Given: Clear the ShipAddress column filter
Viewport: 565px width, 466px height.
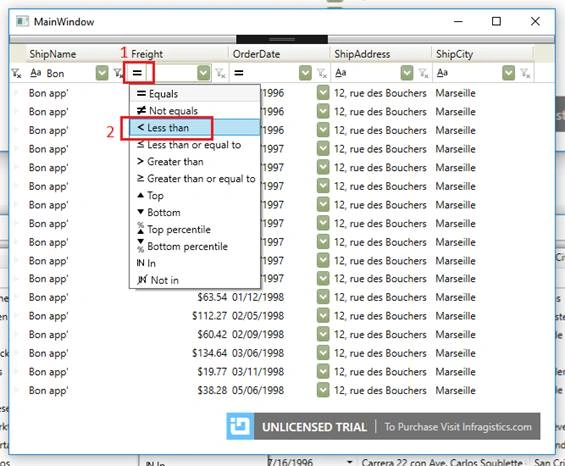Looking at the screenshot, I should (x=423, y=73).
